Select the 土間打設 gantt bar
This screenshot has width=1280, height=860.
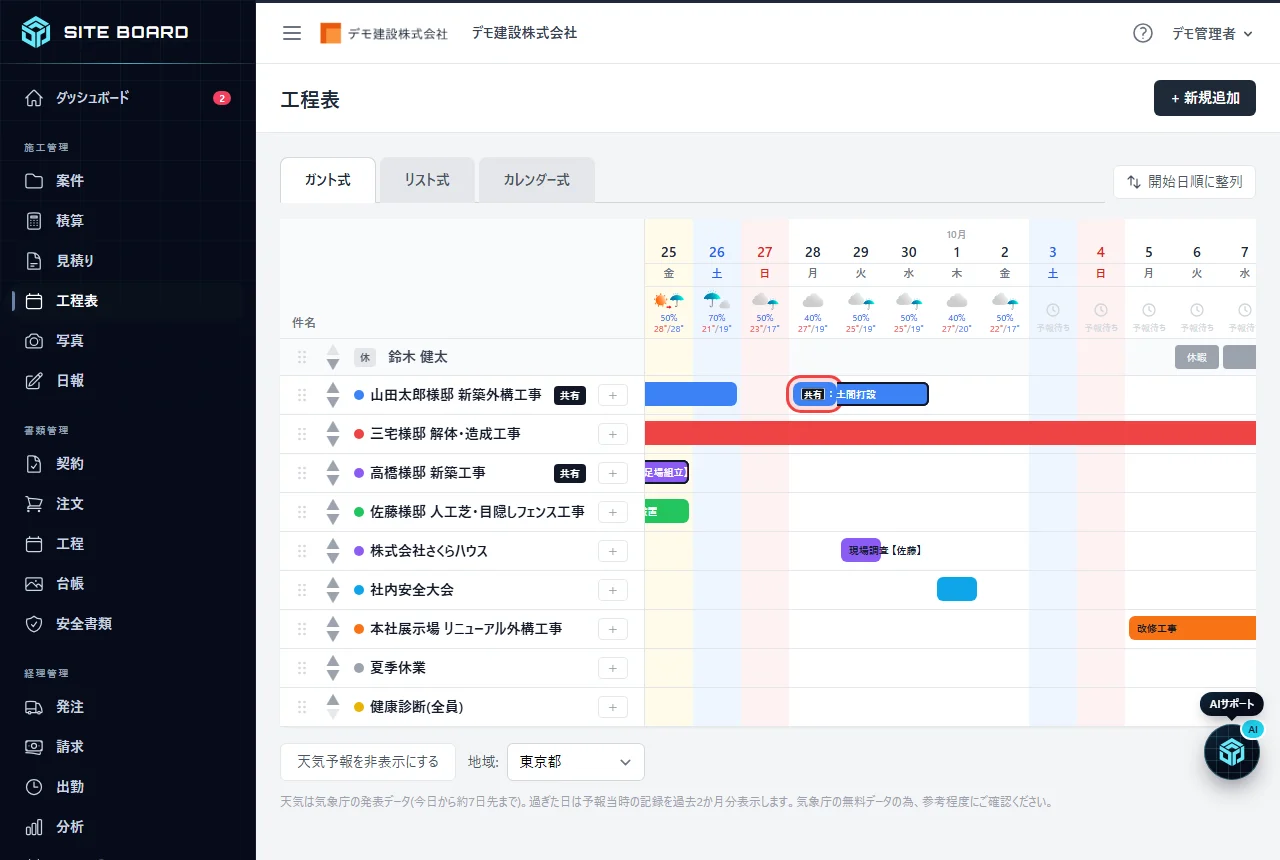[x=861, y=394]
